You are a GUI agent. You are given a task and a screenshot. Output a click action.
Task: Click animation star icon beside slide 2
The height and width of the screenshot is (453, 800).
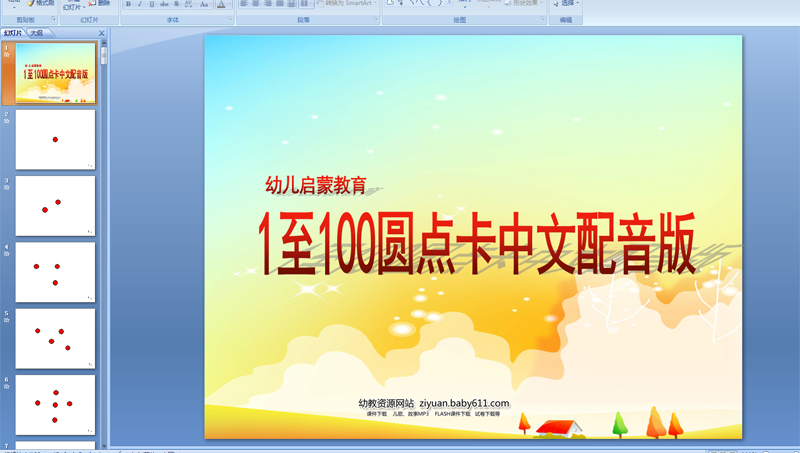pos(7,121)
